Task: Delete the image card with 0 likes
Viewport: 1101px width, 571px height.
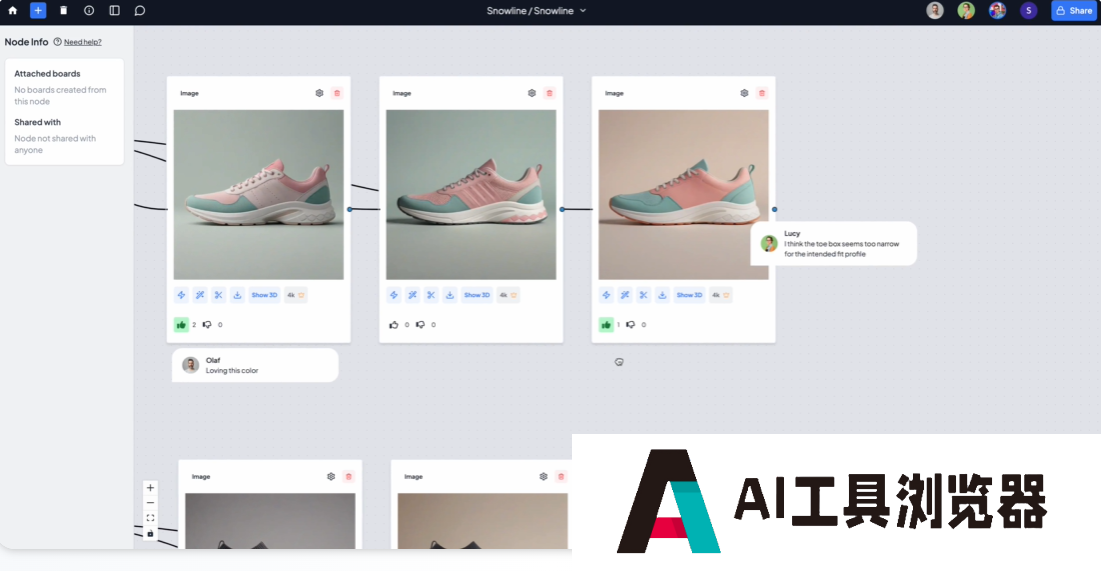Action: [550, 93]
